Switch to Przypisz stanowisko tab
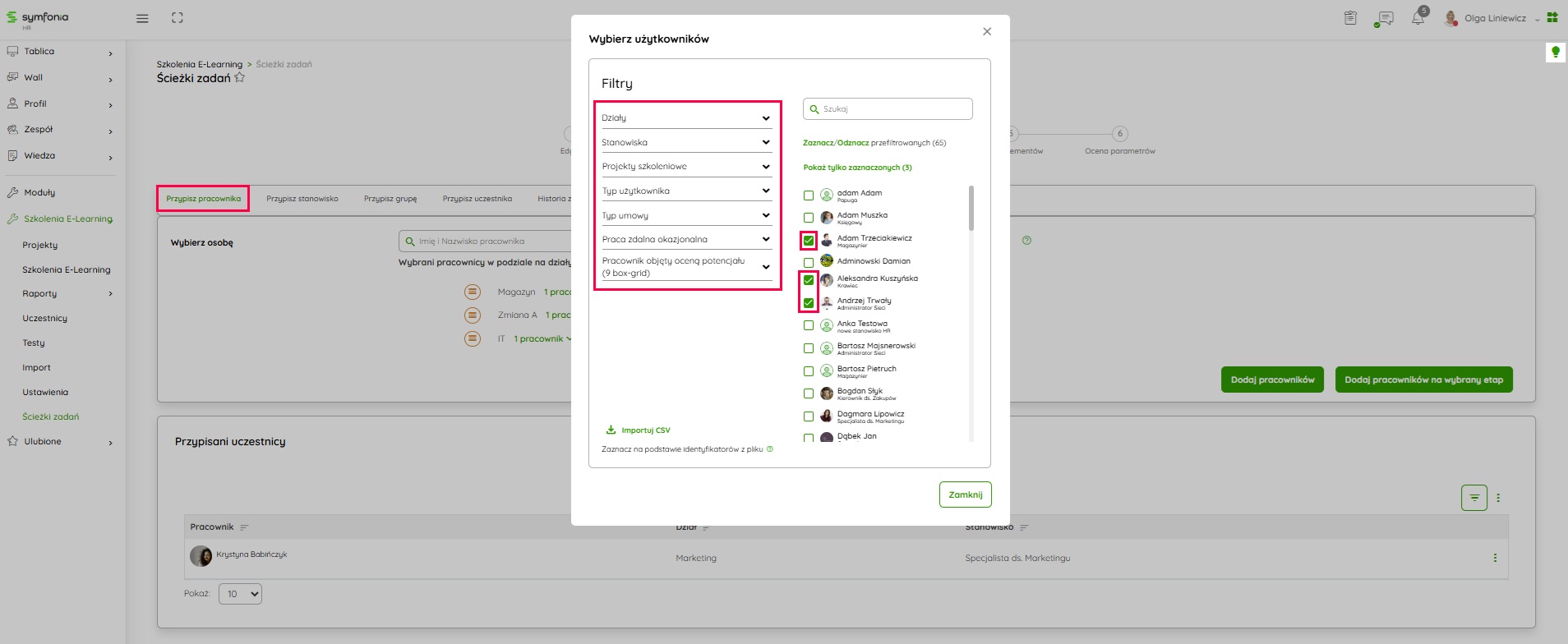Screen dimensions: 1568x644 302,199
